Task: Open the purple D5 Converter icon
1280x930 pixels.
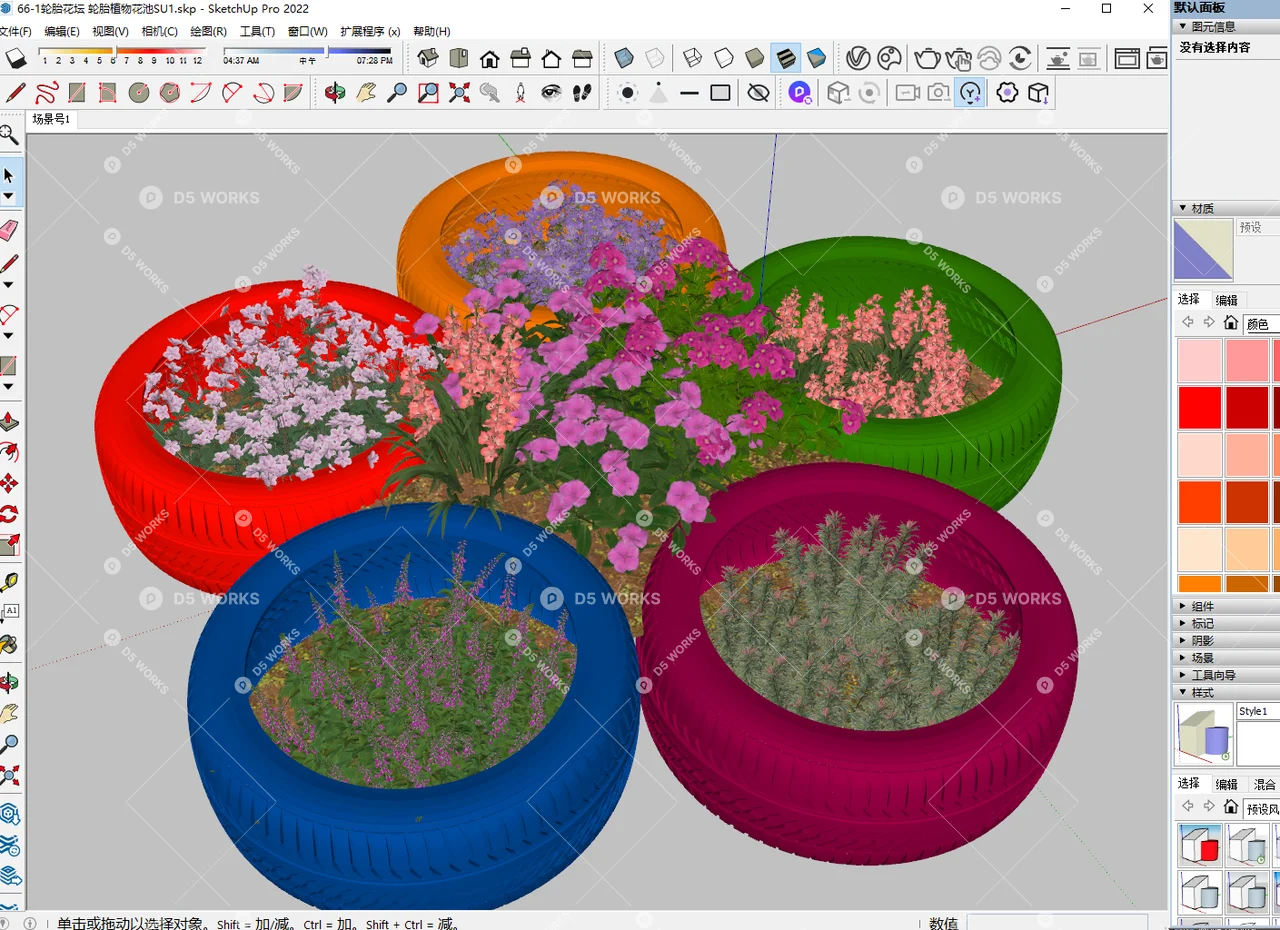Action: point(800,93)
